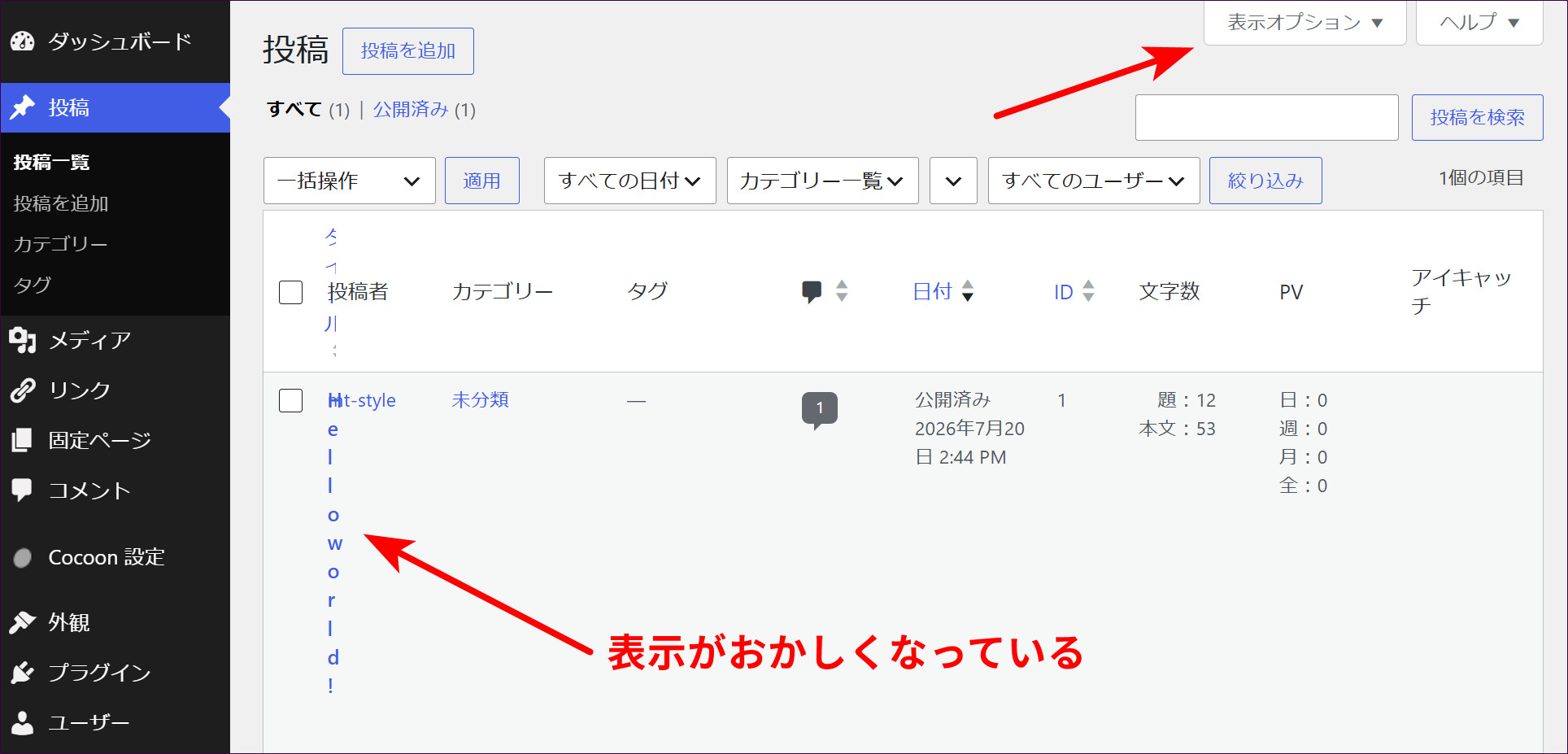Viewport: 1568px width, 754px height.
Task: Open the 未分類 category link
Action: pyautogui.click(x=481, y=400)
